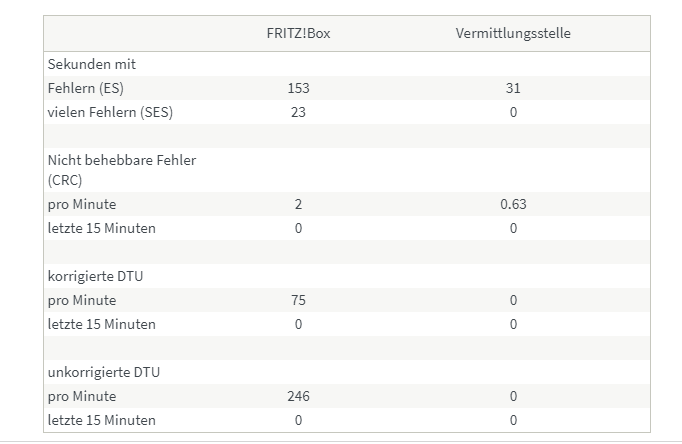
Task: Click "pro Minute" label under korrigierte DTU
Action: (82, 300)
